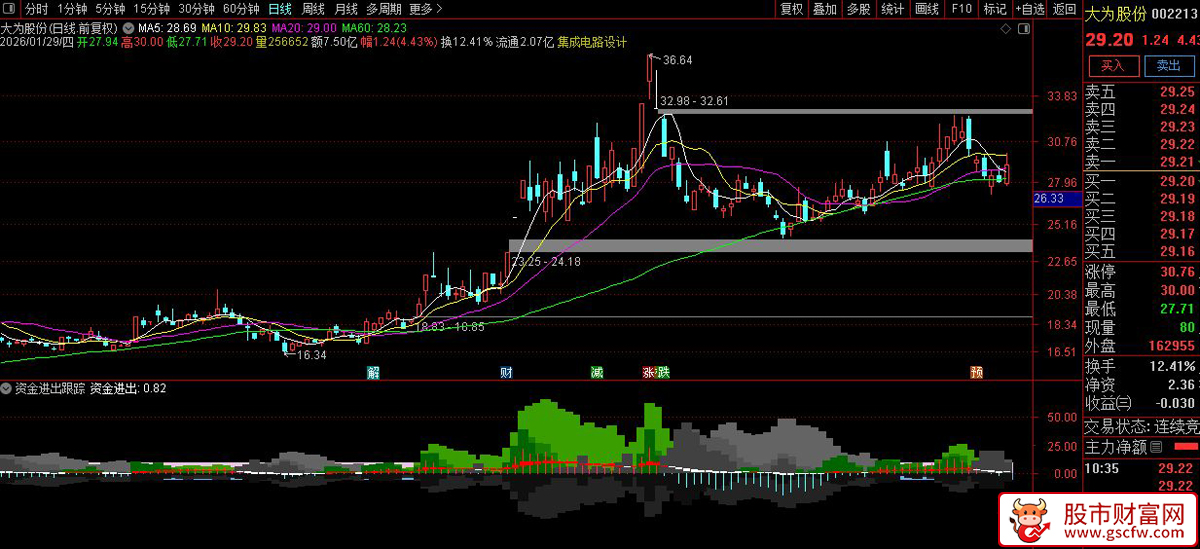
Task: Activate the 画线 drawing tools
Action: point(927,9)
